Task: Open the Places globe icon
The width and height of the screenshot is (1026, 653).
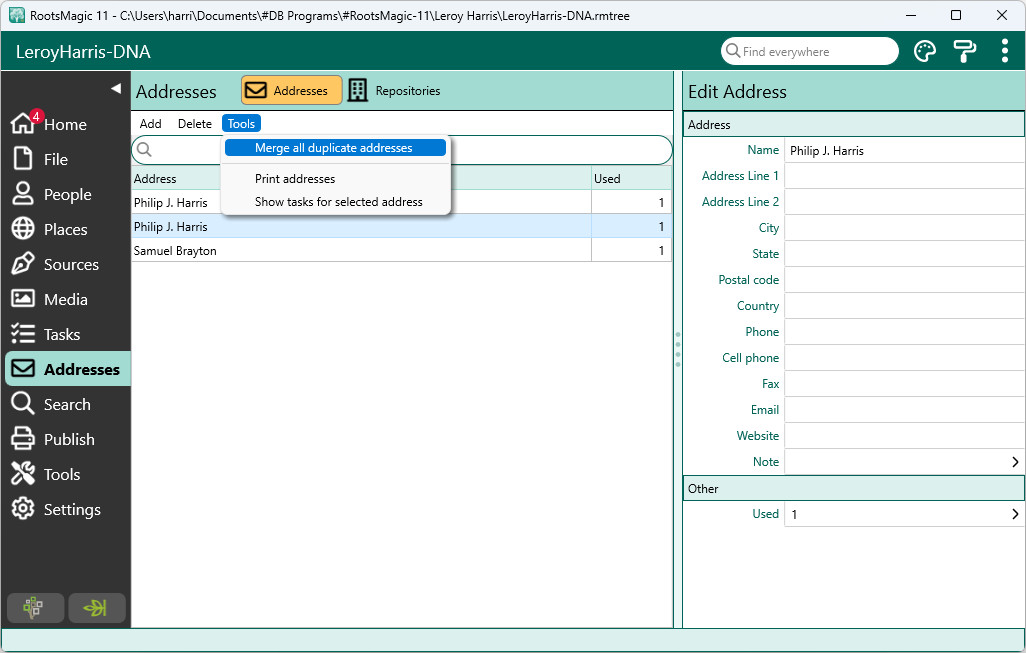Action: click(23, 228)
